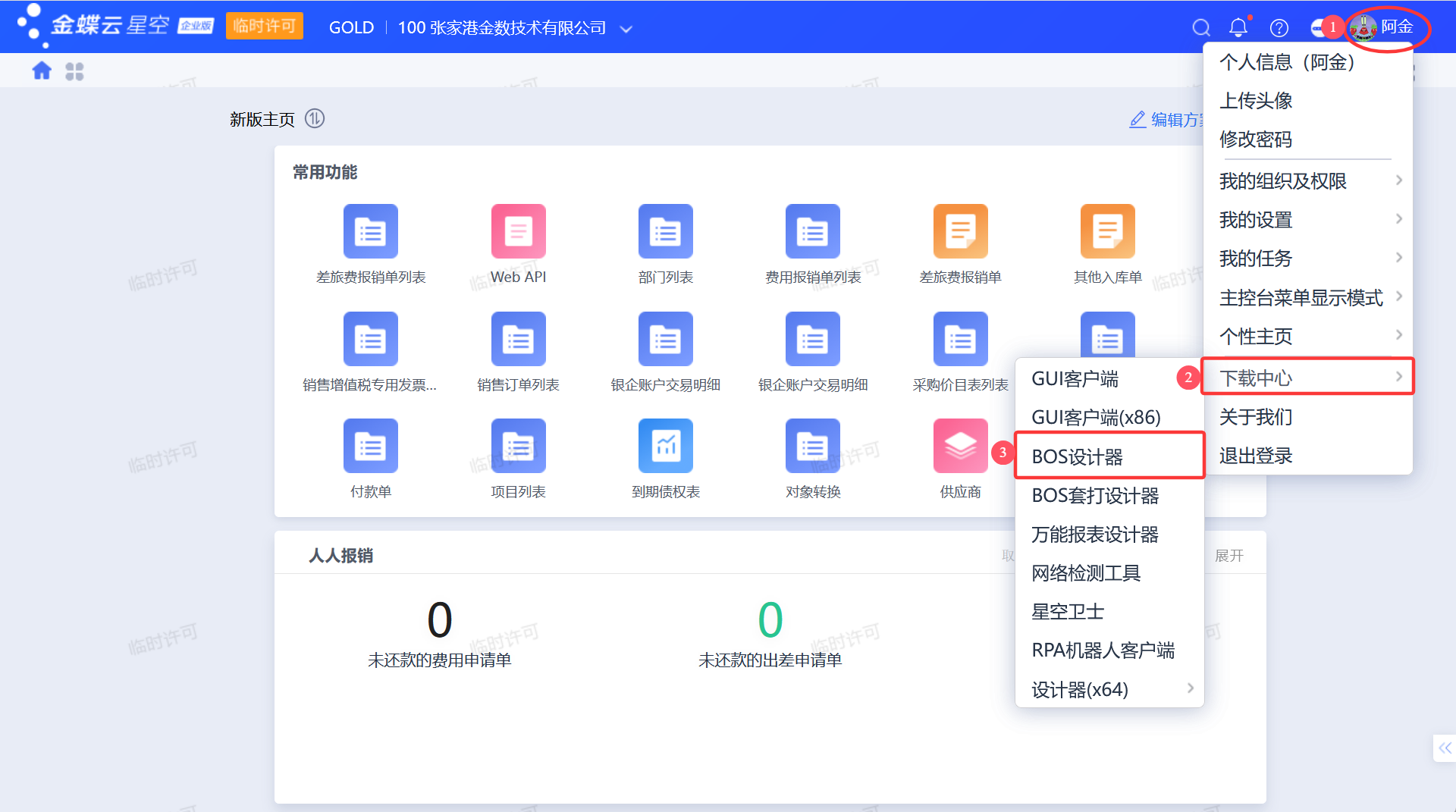Click the 临时许可 badge
Screen dimensions: 1456x812
pyautogui.click(x=265, y=26)
